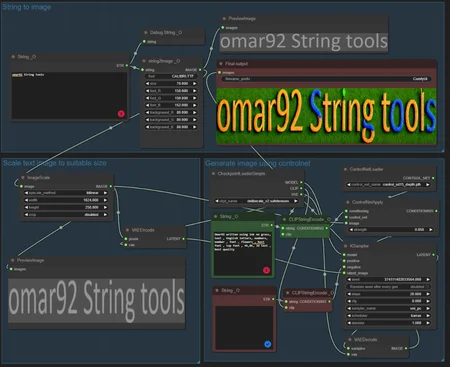Open the control_net_name combo in ControlNetLoader
The width and height of the screenshot is (450, 367).
pyautogui.click(x=388, y=184)
